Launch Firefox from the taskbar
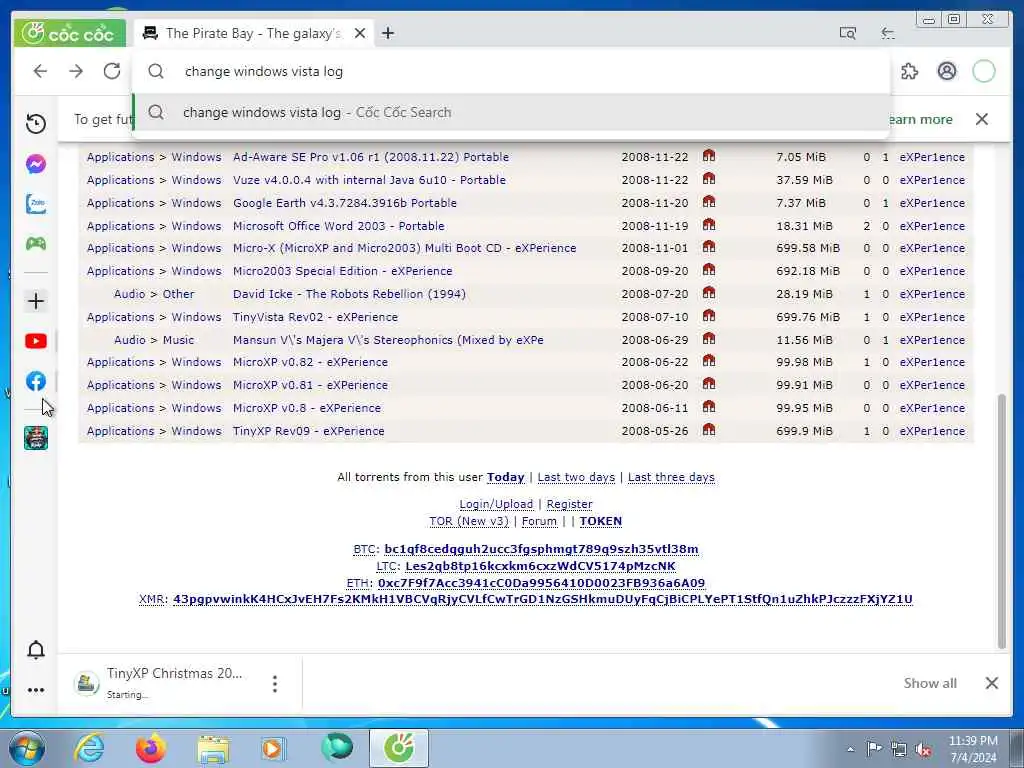The width and height of the screenshot is (1024, 768). [x=151, y=748]
